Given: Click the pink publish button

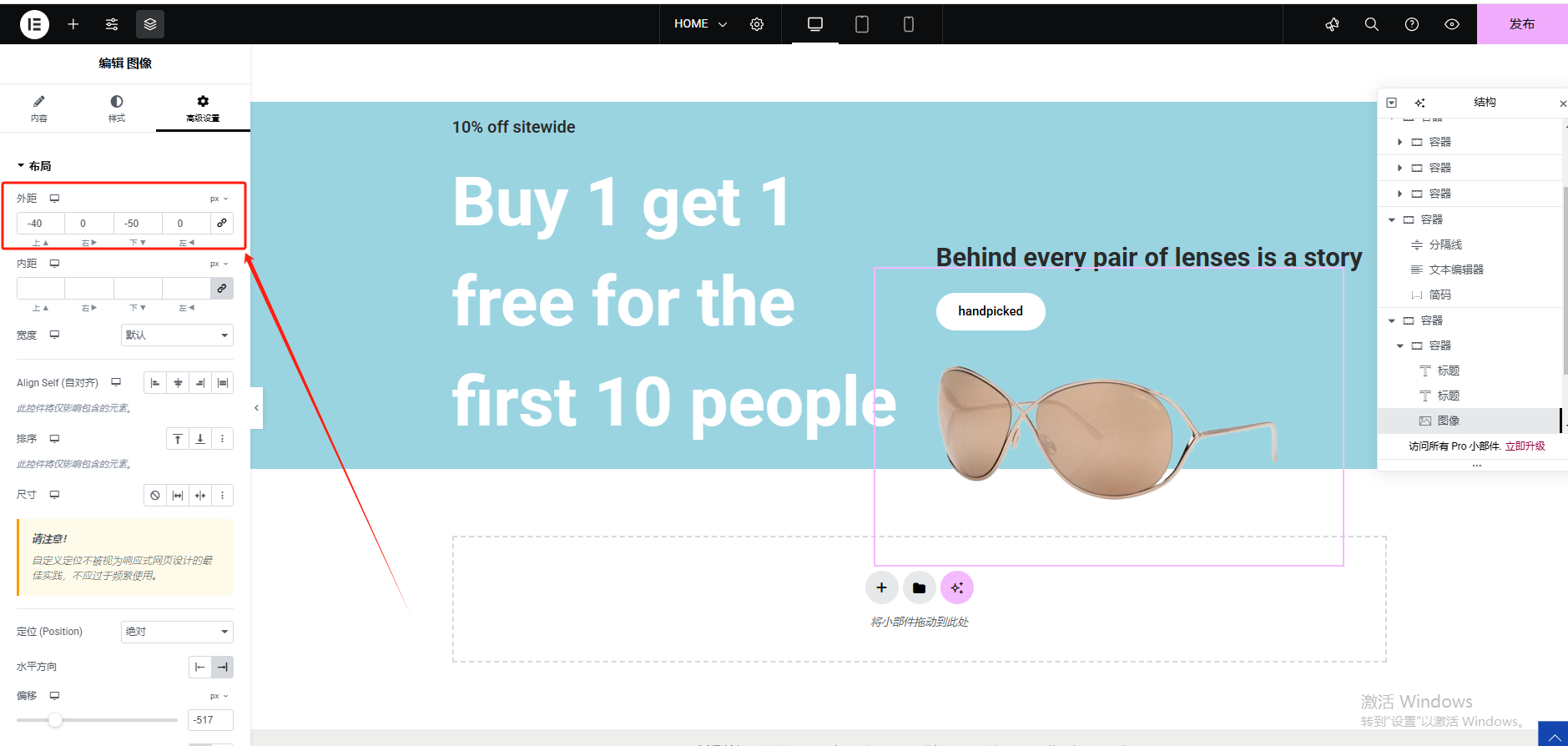Looking at the screenshot, I should tap(1522, 24).
